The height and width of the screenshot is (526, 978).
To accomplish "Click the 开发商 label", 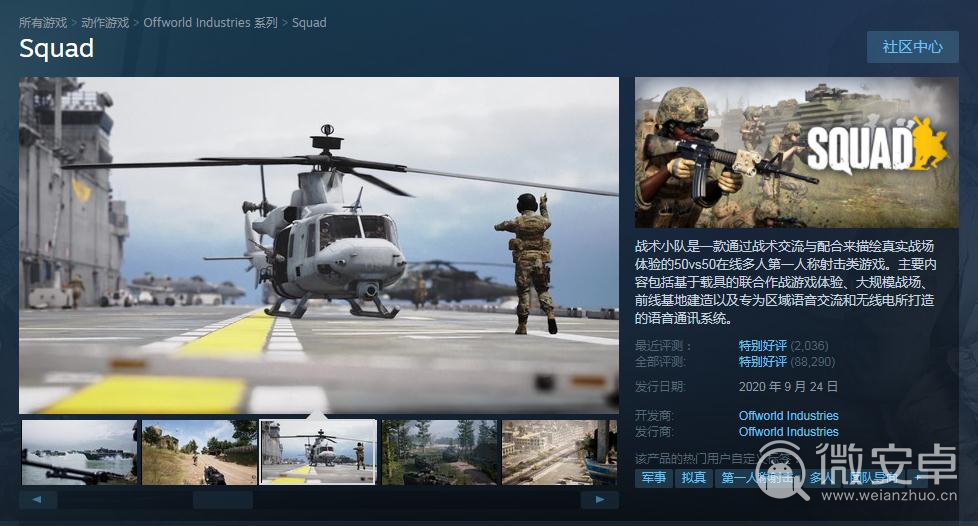I will click(x=654, y=416).
